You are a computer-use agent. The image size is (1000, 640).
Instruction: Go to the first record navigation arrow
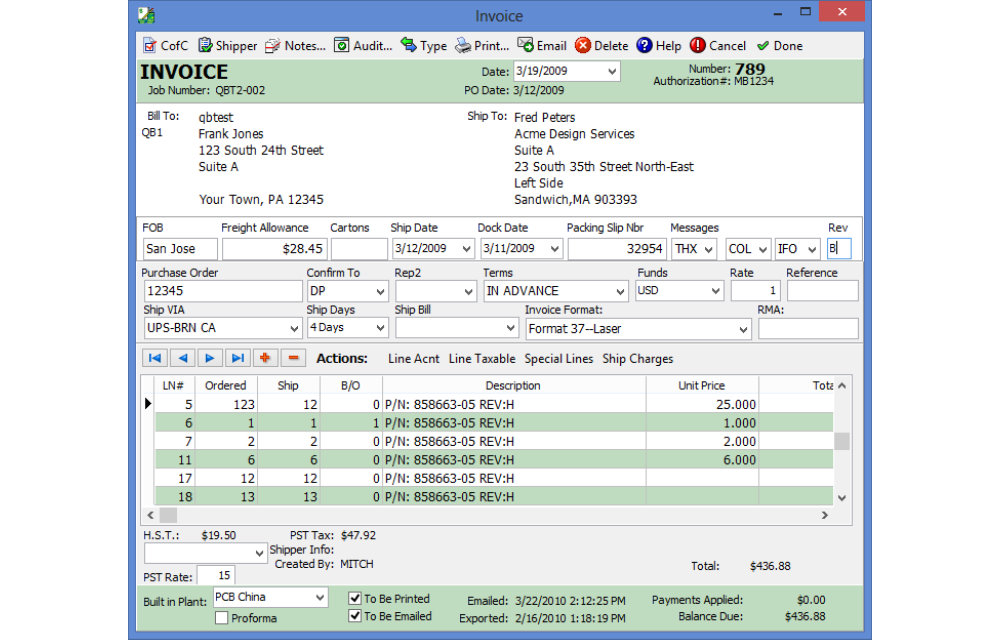pos(155,358)
